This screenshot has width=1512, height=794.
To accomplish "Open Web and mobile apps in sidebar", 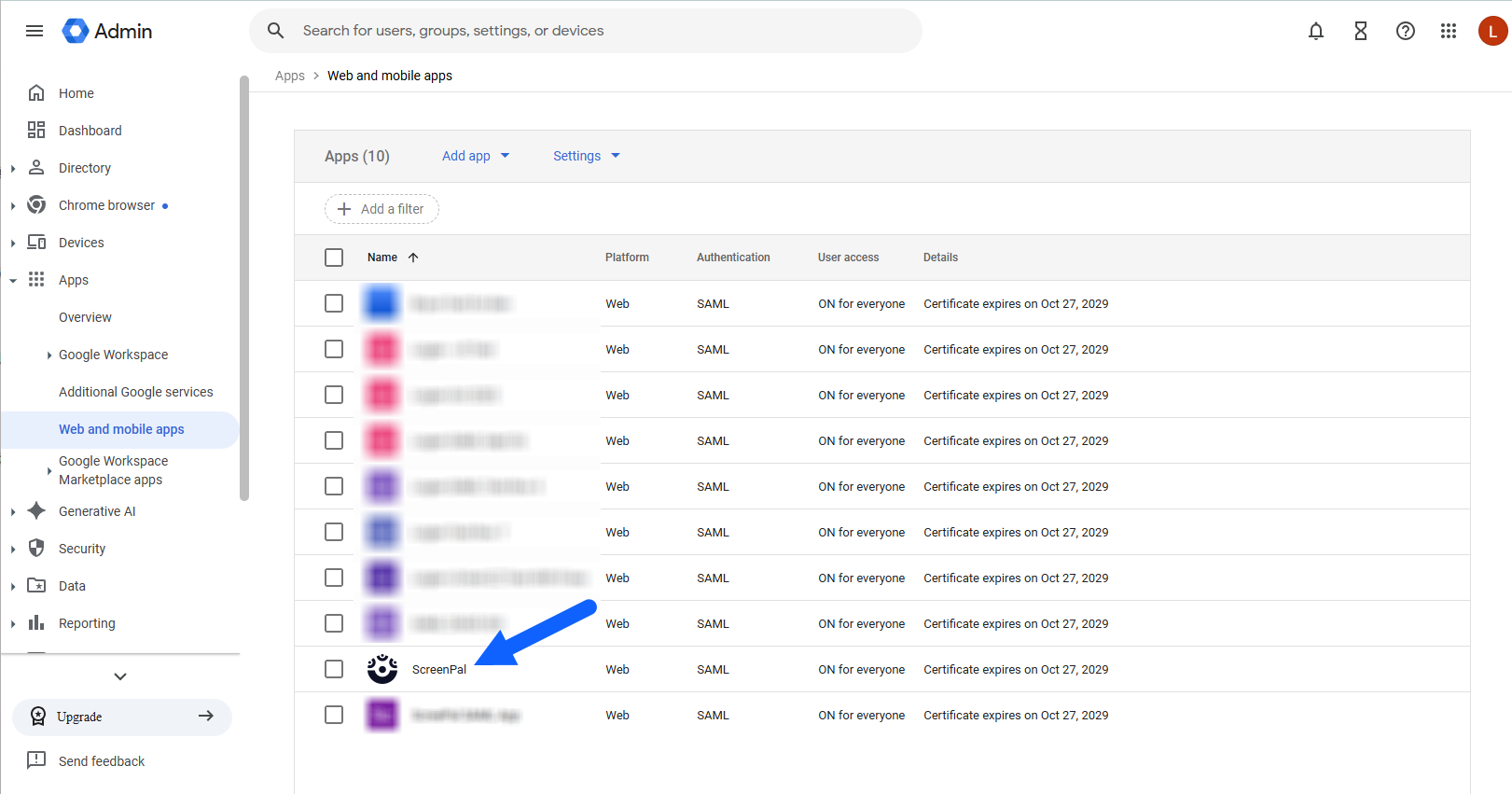I will pyautogui.click(x=121, y=429).
